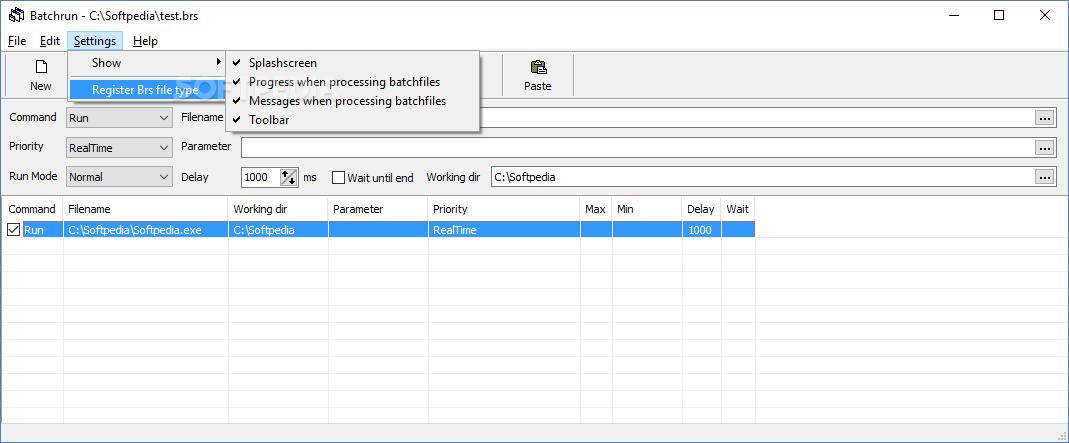Toggle Messages when processing batchfiles

352,101
